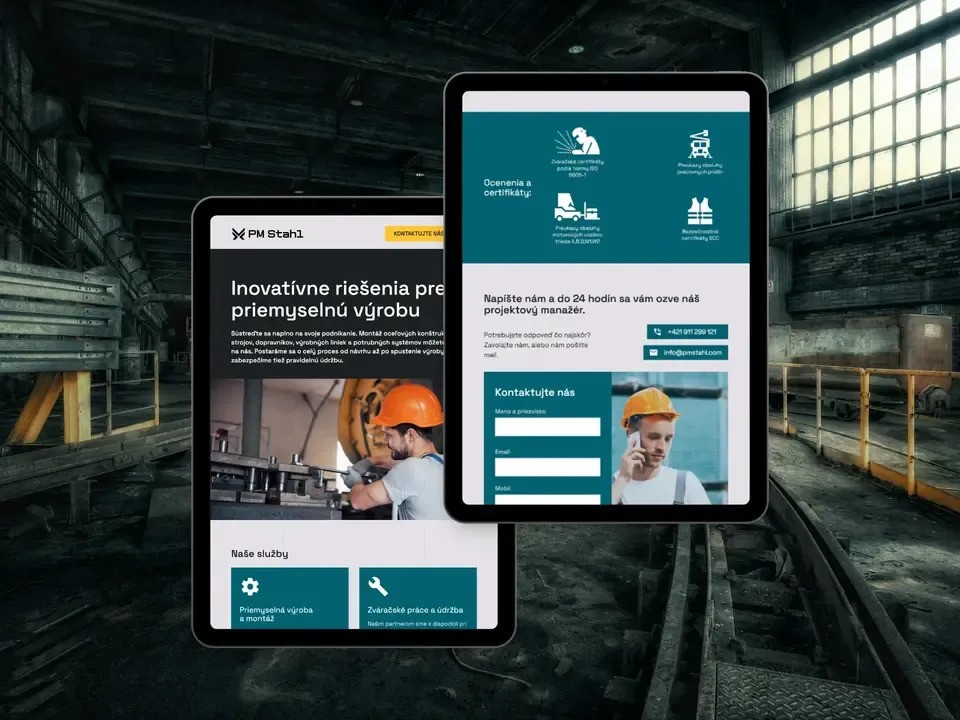Open the Zváračské práce a údržba card

click(x=418, y=598)
